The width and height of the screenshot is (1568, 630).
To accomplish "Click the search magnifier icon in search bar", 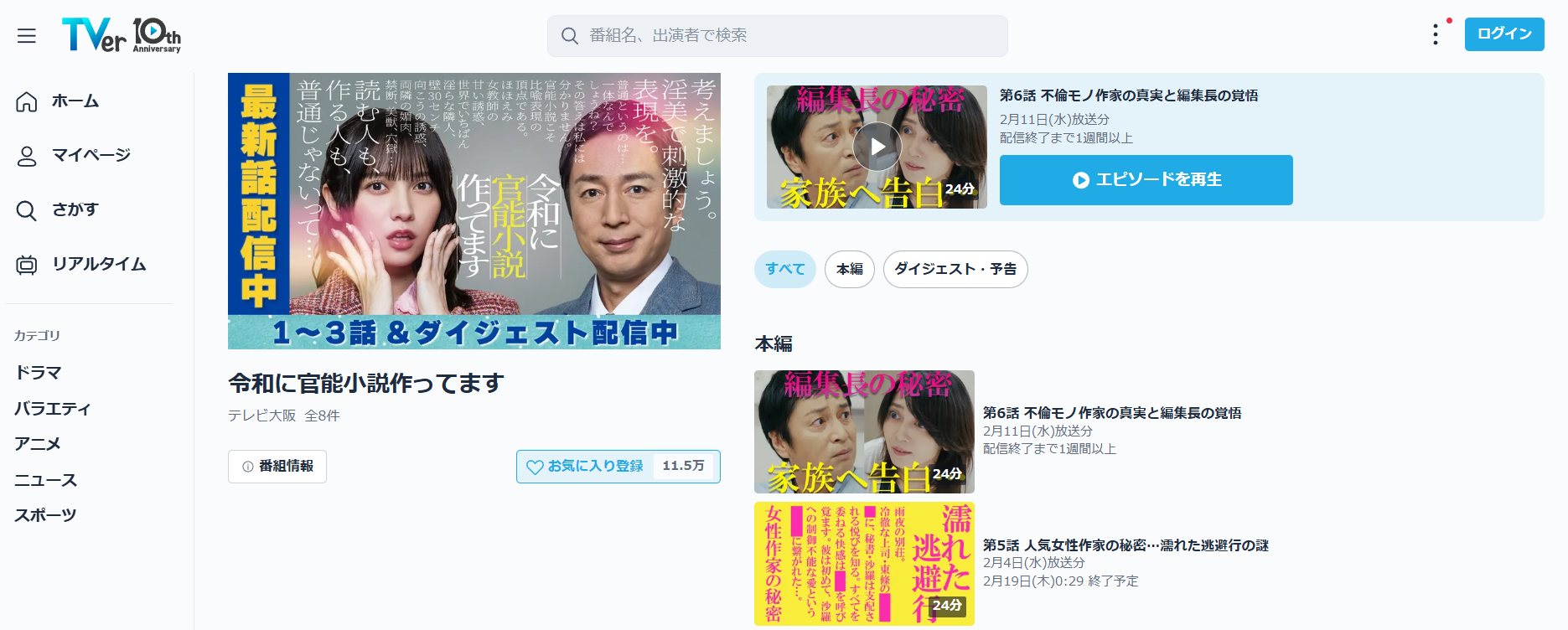I will pos(570,36).
